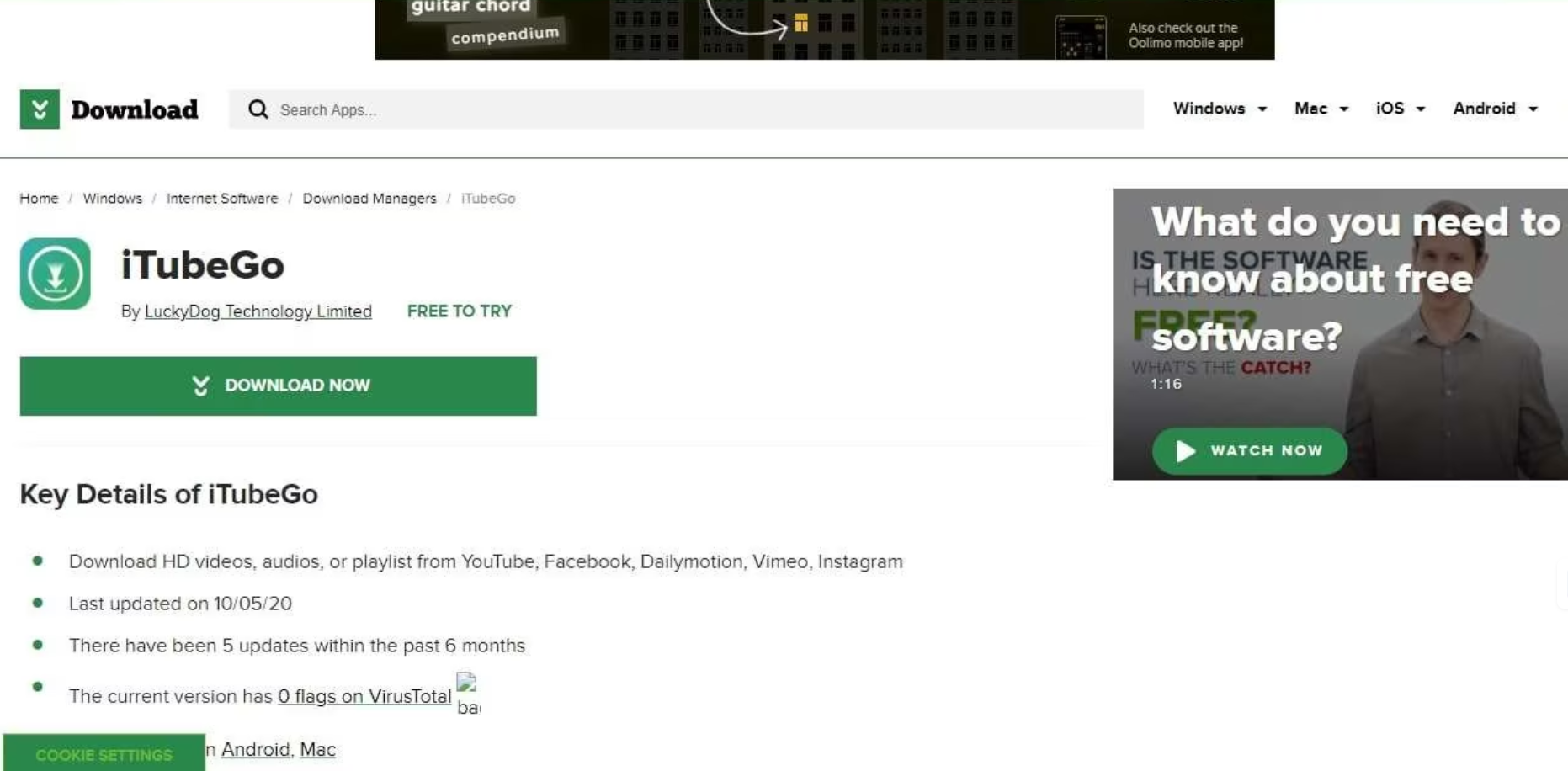Open the Windows breadcrumb link

pyautogui.click(x=112, y=199)
